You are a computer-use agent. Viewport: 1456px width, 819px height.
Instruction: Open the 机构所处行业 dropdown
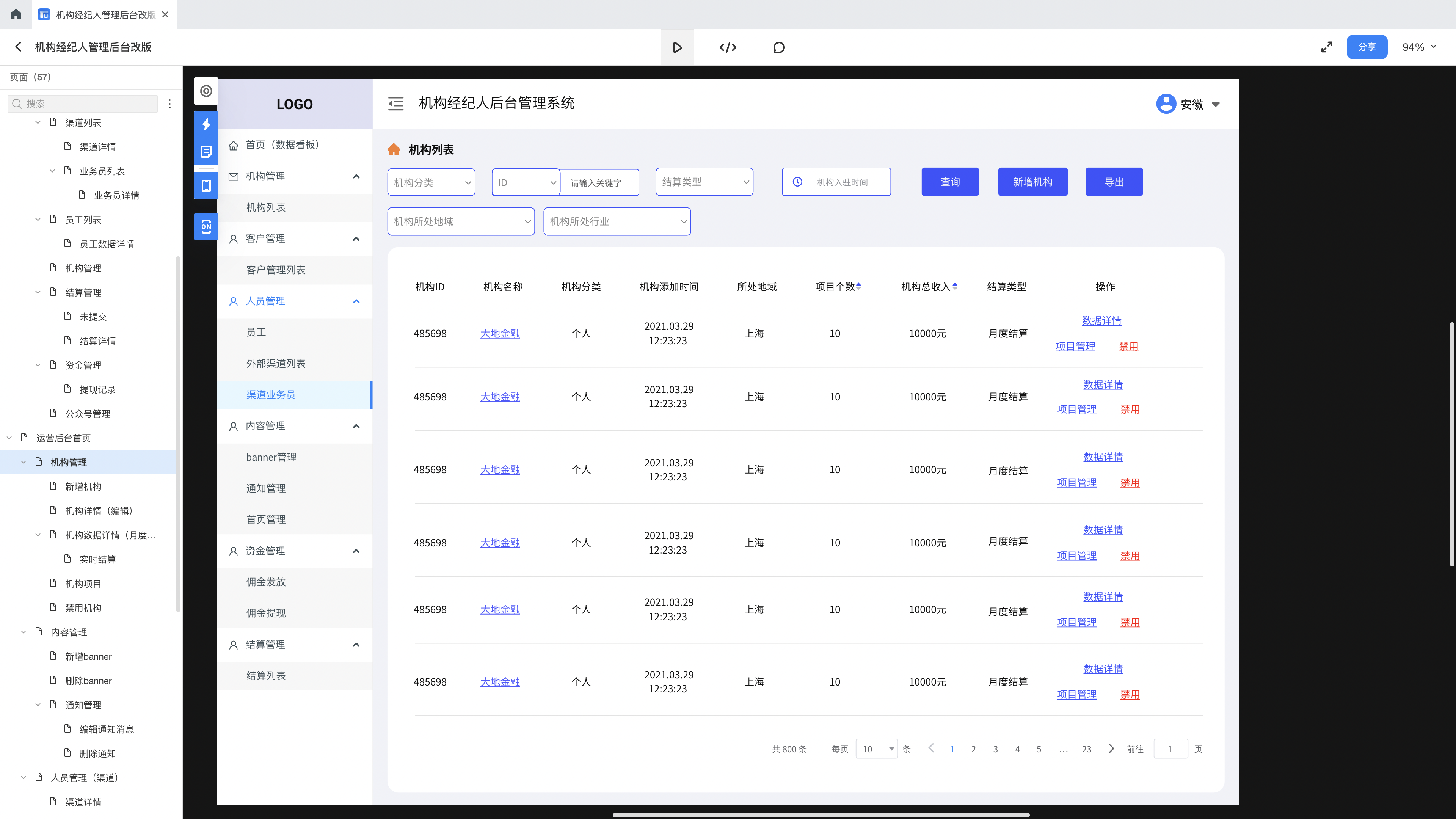[617, 221]
